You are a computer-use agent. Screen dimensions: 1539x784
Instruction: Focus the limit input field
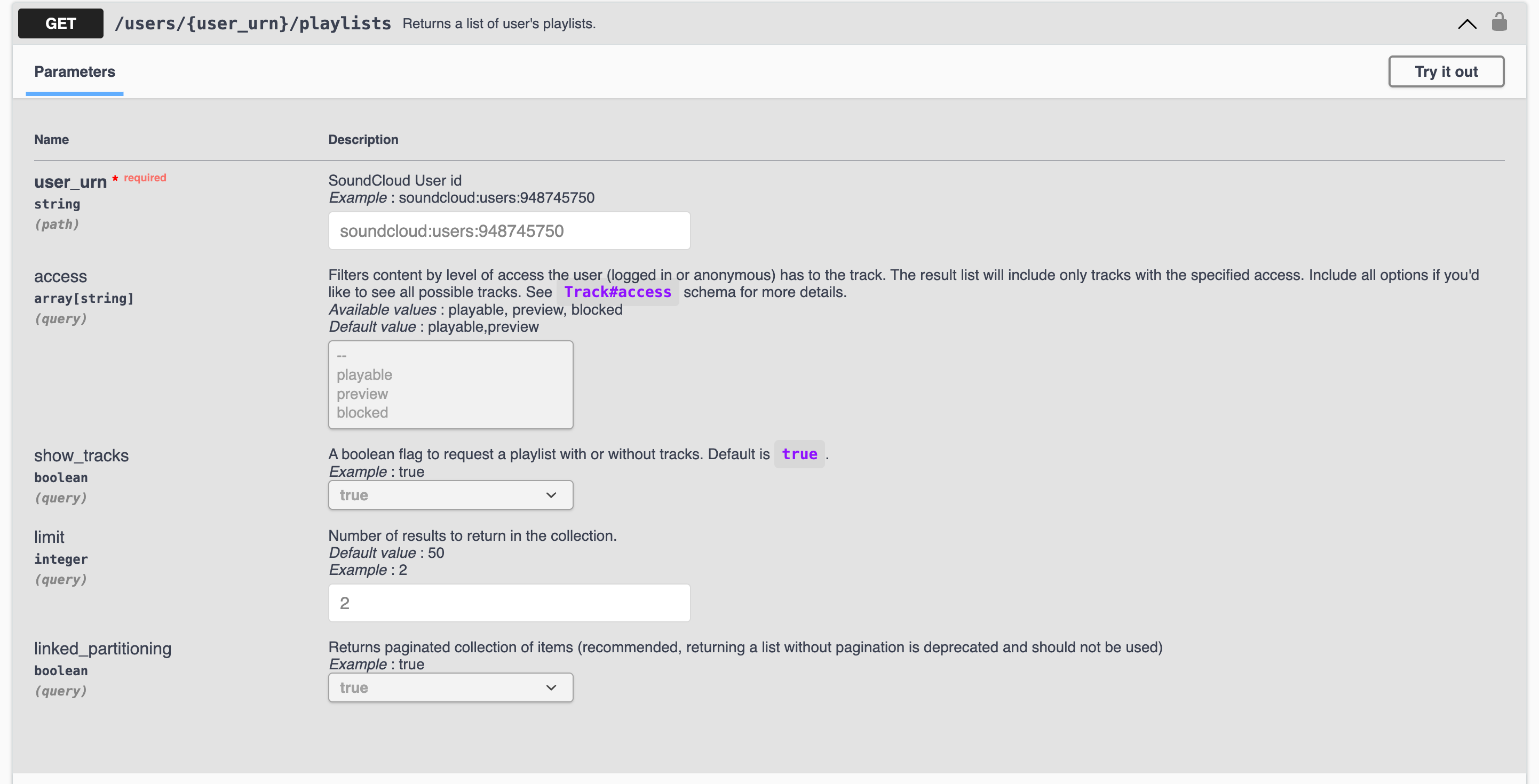click(x=509, y=603)
